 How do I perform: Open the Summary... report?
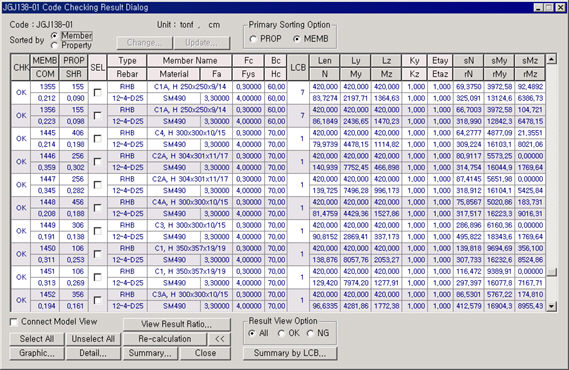[150, 353]
